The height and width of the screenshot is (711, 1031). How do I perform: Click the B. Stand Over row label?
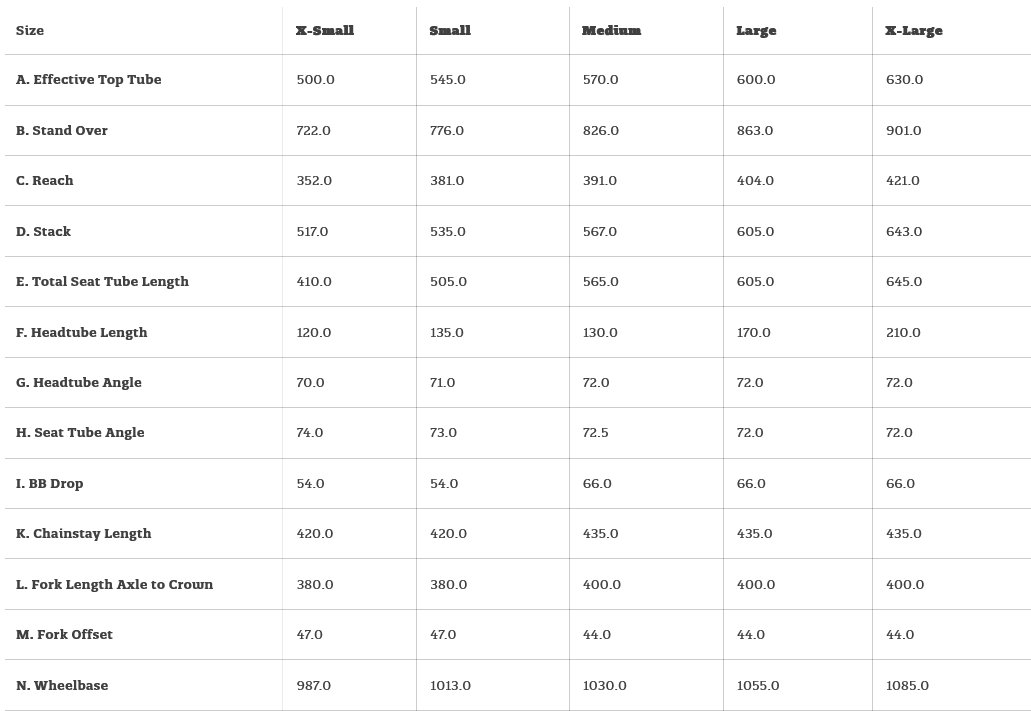(x=62, y=131)
